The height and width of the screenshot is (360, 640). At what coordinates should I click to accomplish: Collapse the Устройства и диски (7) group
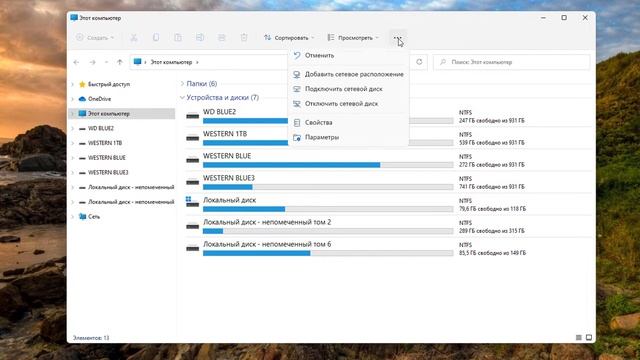click(x=182, y=98)
